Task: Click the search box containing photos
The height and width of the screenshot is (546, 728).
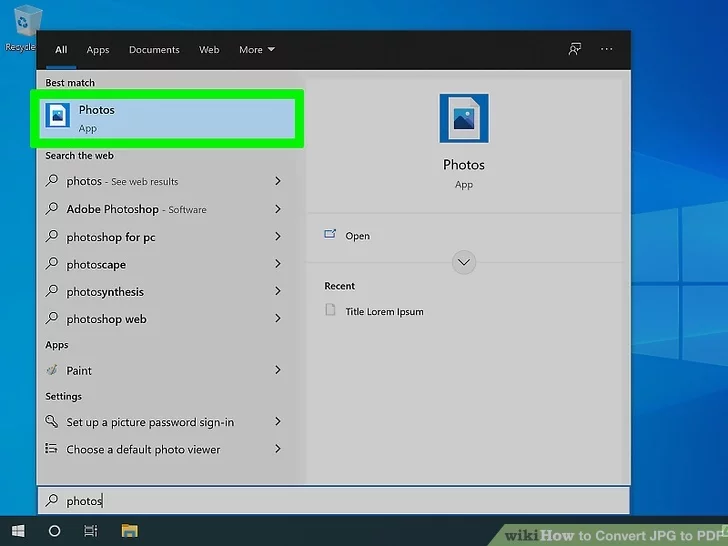Action: click(333, 500)
